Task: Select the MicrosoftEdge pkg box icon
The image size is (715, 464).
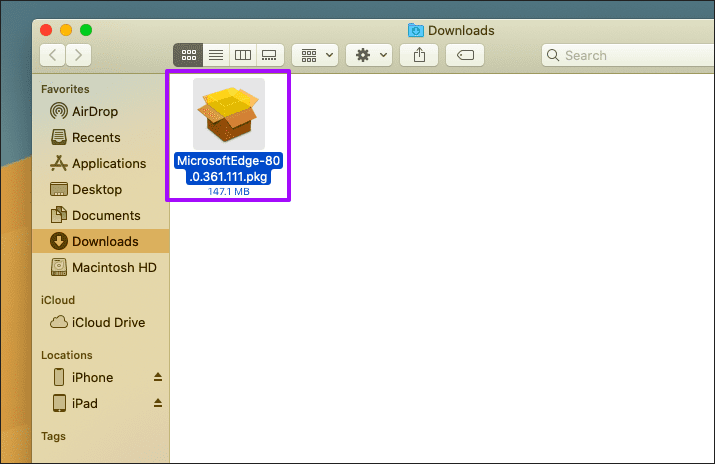Action: point(229,114)
